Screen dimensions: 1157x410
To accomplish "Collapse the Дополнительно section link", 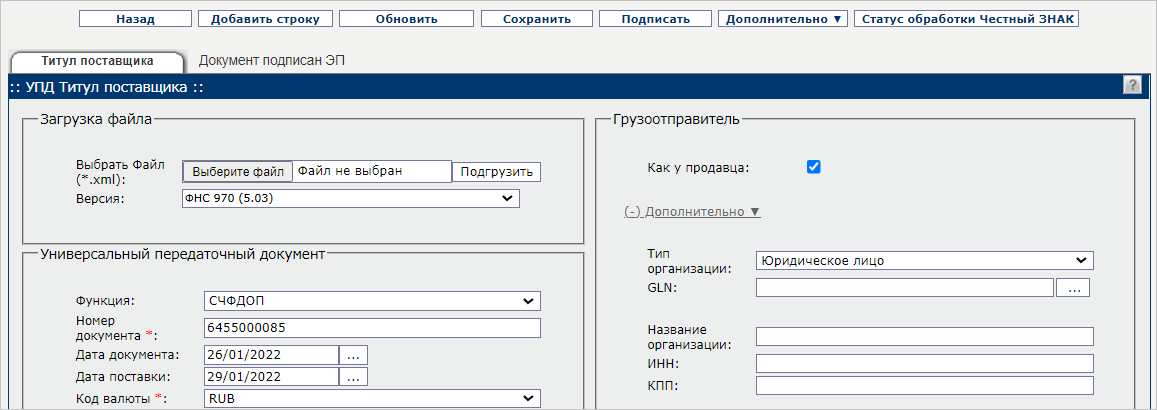I will click(x=692, y=212).
